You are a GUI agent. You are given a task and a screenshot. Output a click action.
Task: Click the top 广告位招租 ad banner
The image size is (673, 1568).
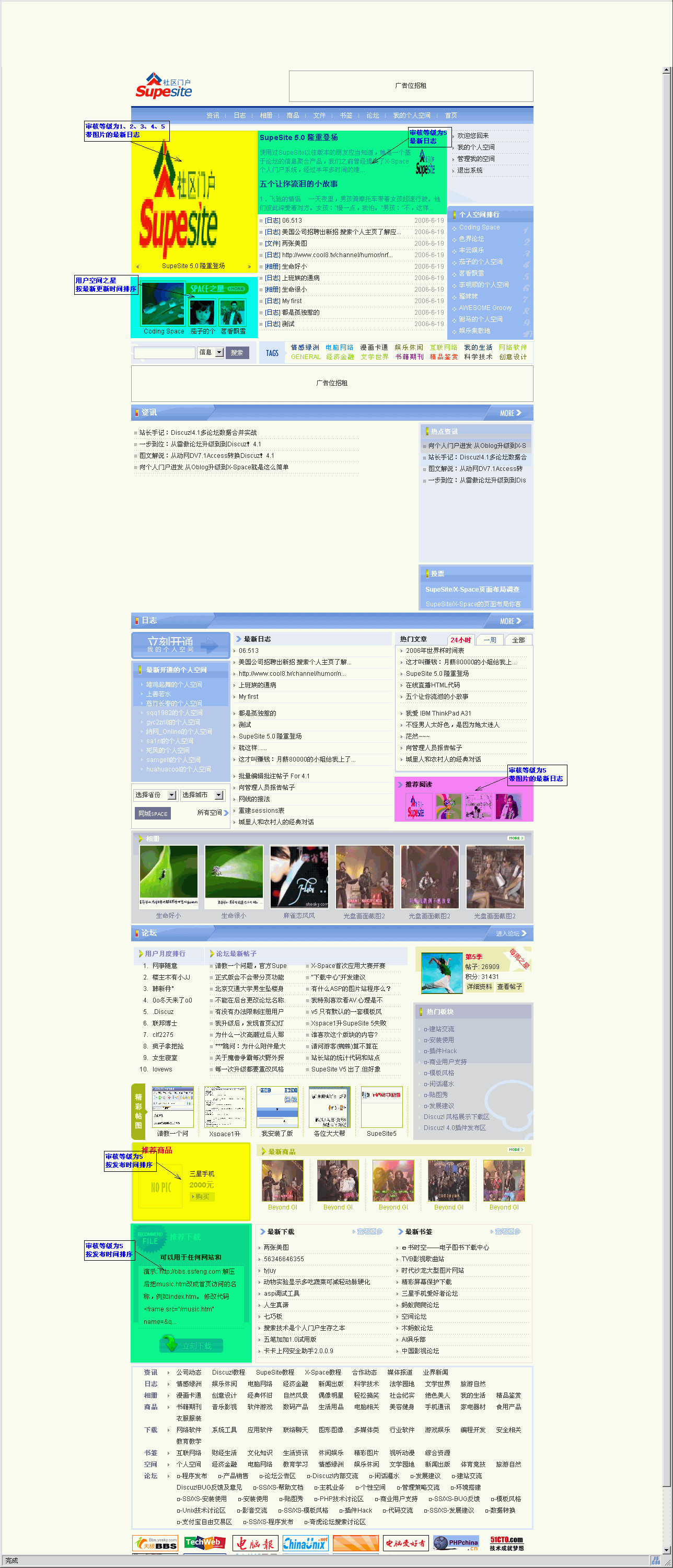[x=411, y=86]
